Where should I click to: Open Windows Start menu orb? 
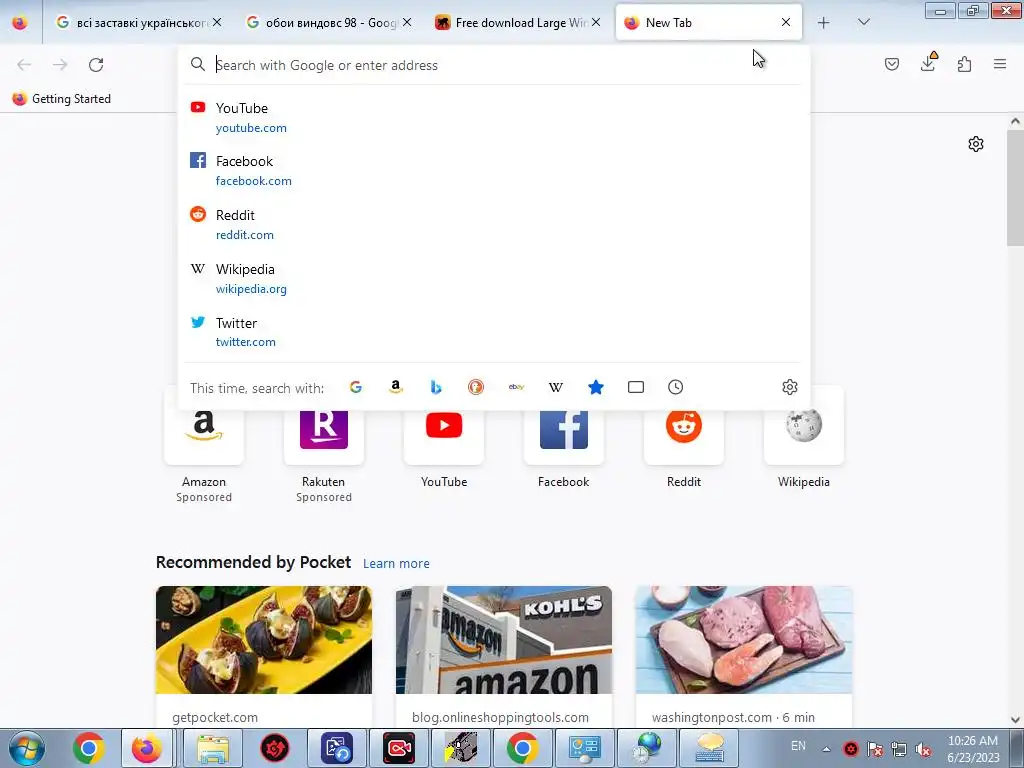point(27,748)
